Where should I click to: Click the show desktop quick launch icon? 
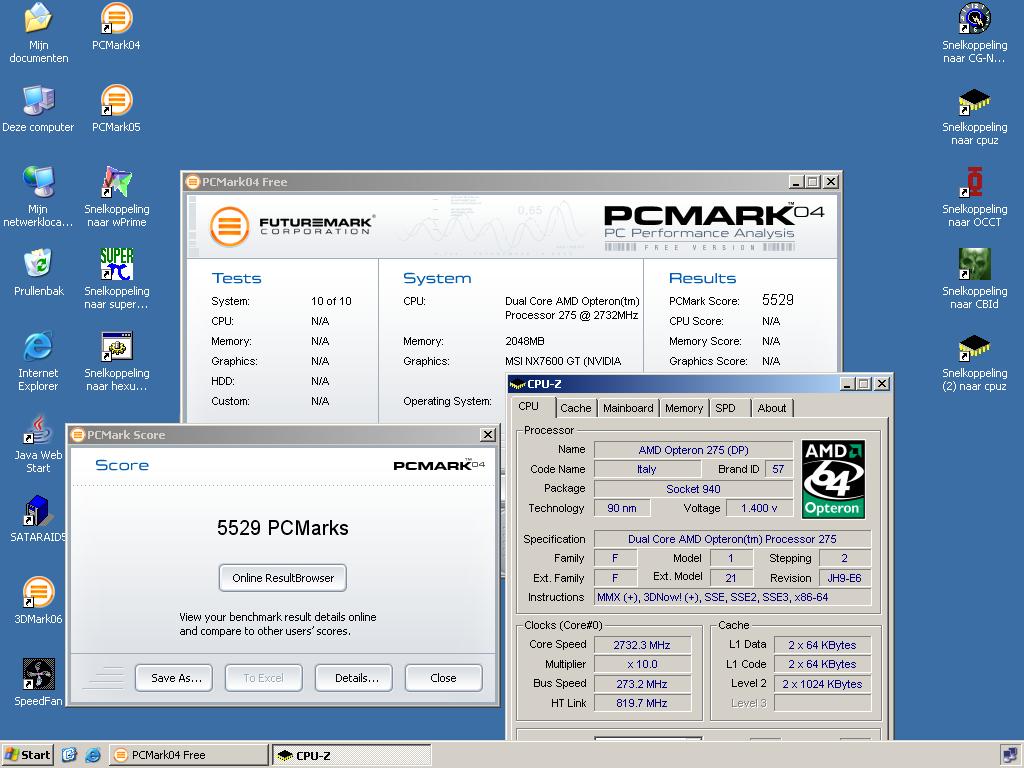point(69,755)
